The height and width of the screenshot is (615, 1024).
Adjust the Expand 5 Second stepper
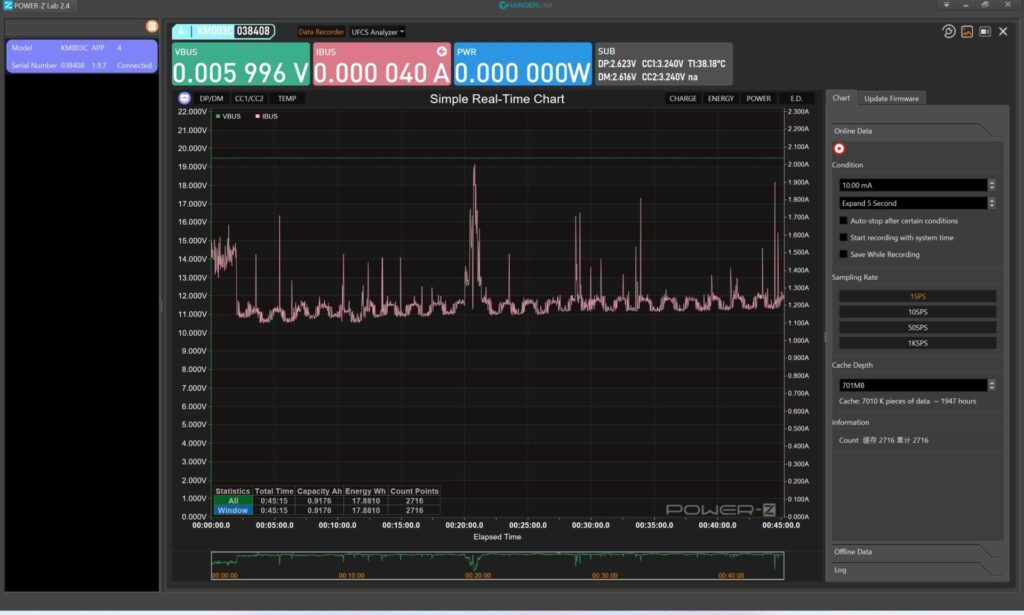click(991, 203)
